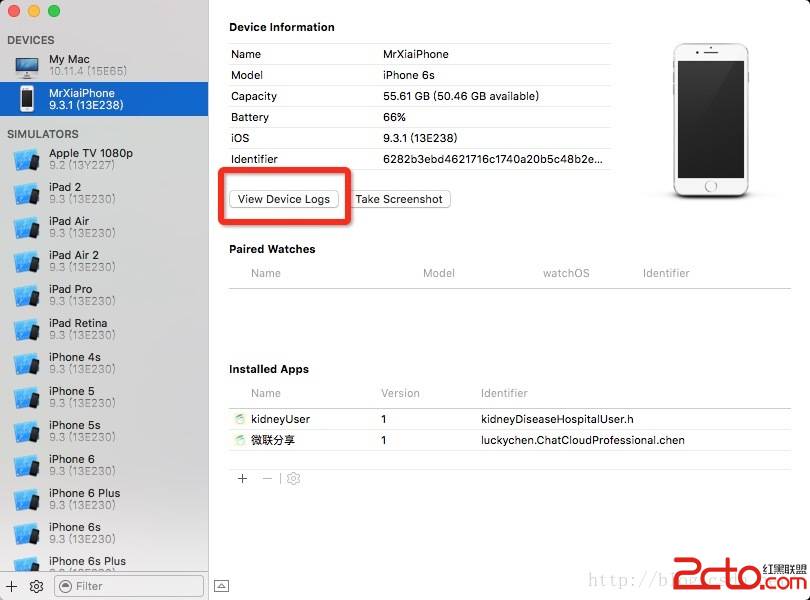810x600 pixels.
Task: Click the Take Screenshot button
Action: click(x=399, y=199)
